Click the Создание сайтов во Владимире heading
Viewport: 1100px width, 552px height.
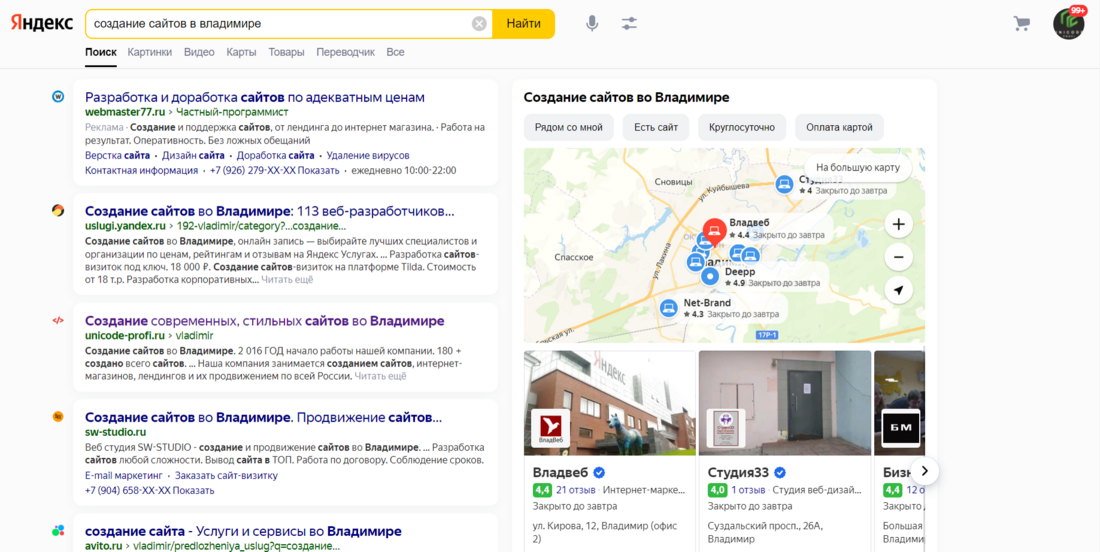click(626, 97)
